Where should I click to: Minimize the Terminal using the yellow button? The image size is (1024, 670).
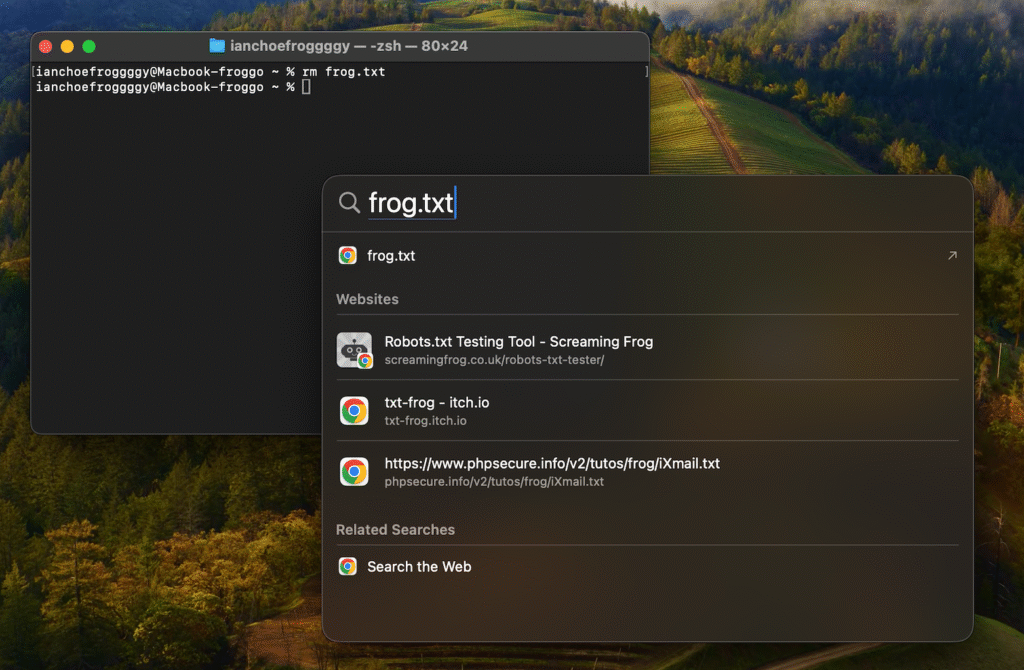point(67,46)
